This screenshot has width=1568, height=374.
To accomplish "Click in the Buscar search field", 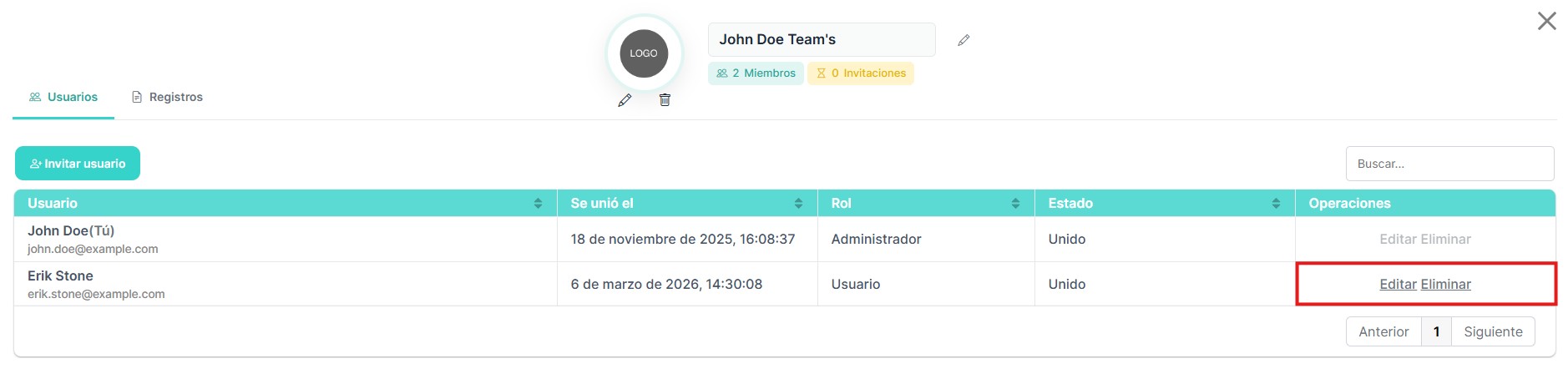I will (x=1449, y=164).
